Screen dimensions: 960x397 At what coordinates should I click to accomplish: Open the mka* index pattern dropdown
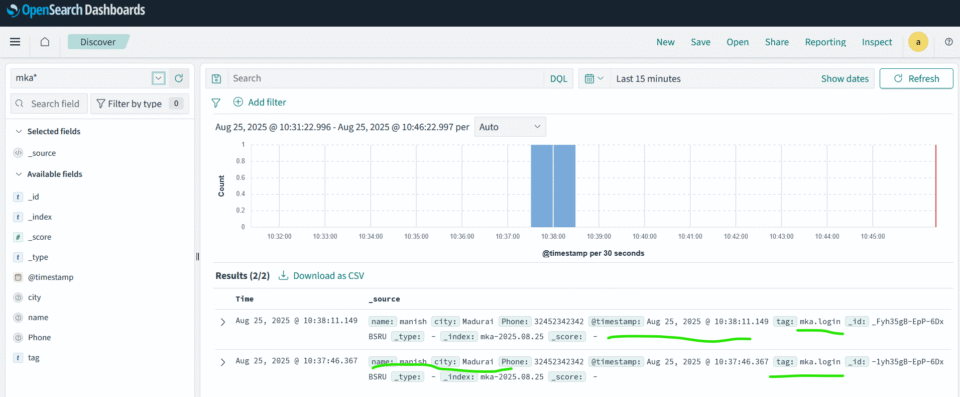pyautogui.click(x=159, y=78)
